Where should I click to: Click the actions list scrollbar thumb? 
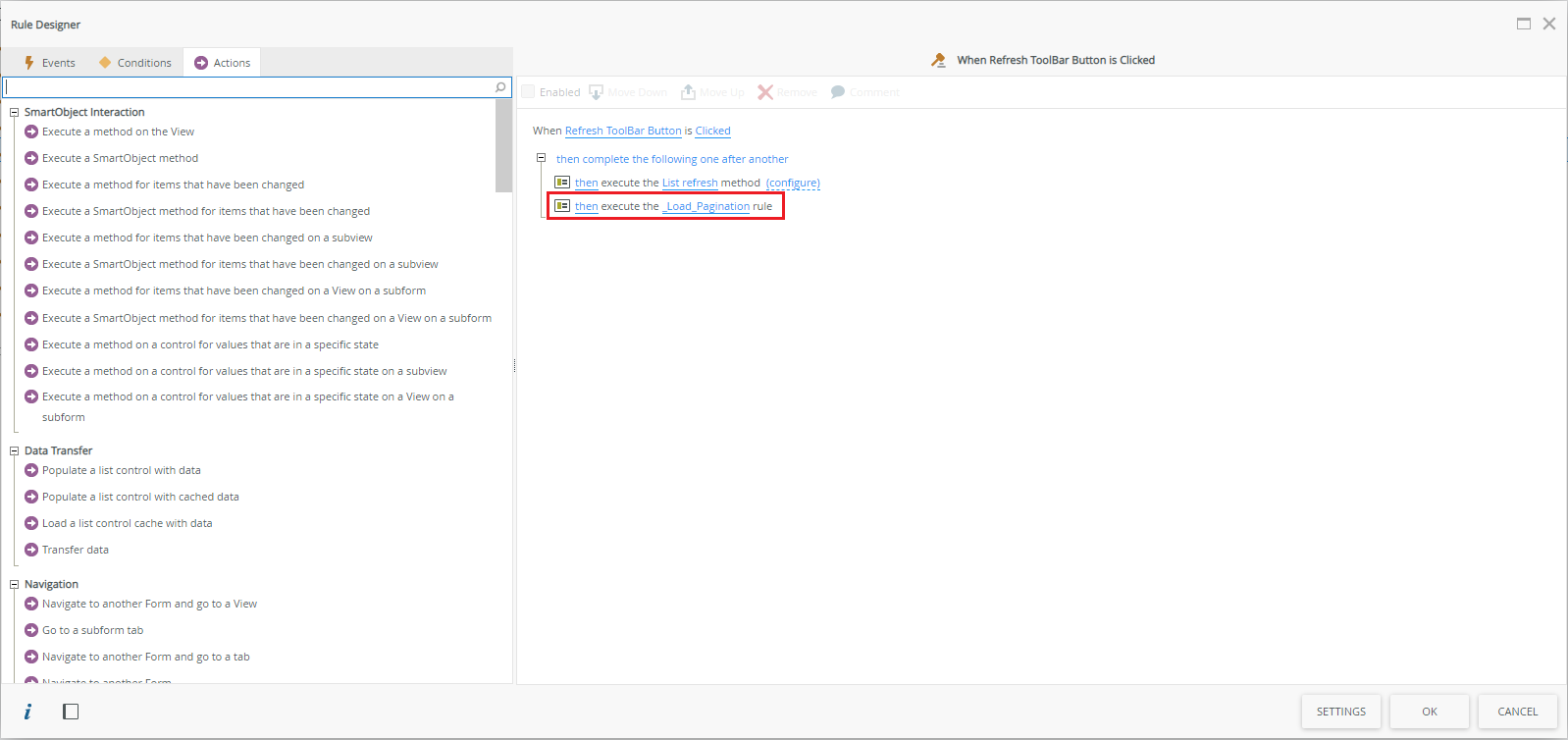click(503, 145)
